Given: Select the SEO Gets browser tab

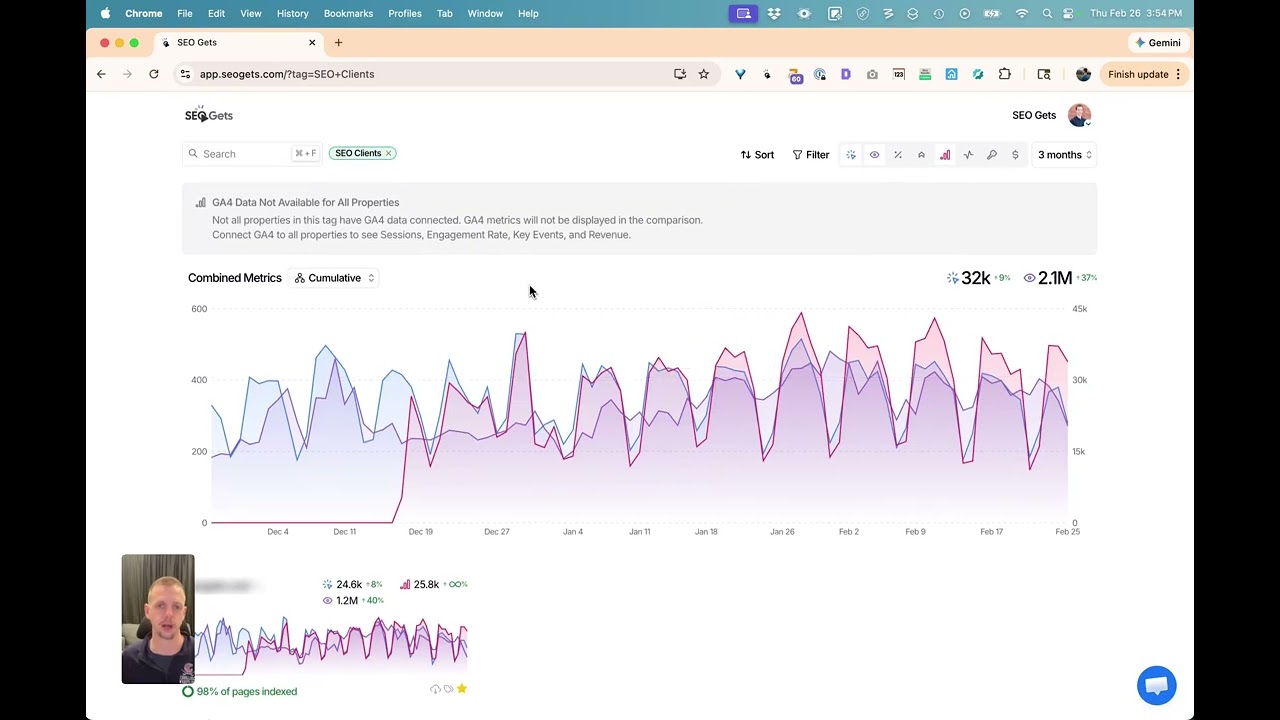Looking at the screenshot, I should coord(238,43).
